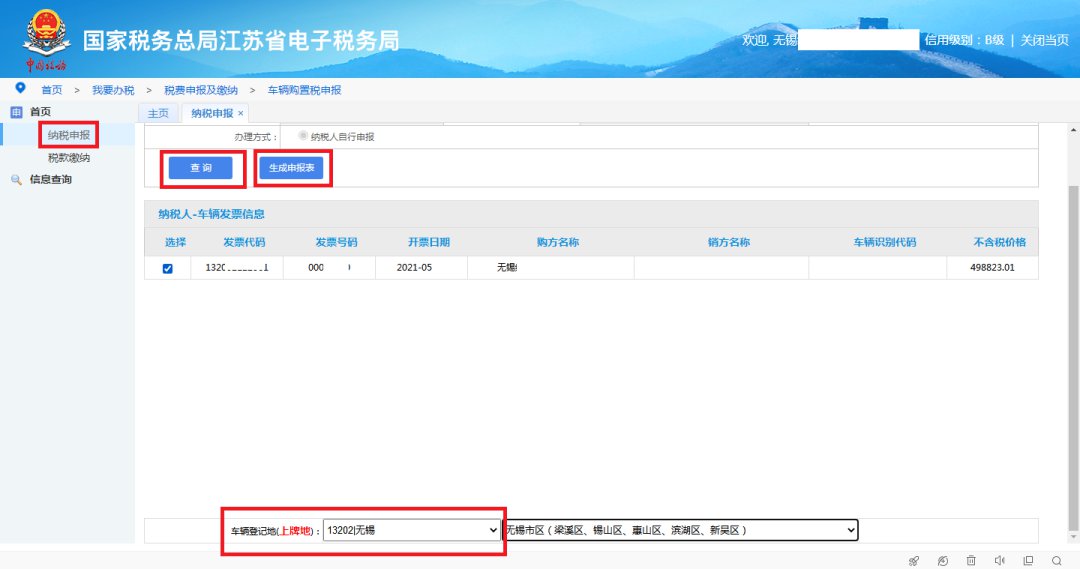Click the vertical scrollbar on the right

point(1073,350)
